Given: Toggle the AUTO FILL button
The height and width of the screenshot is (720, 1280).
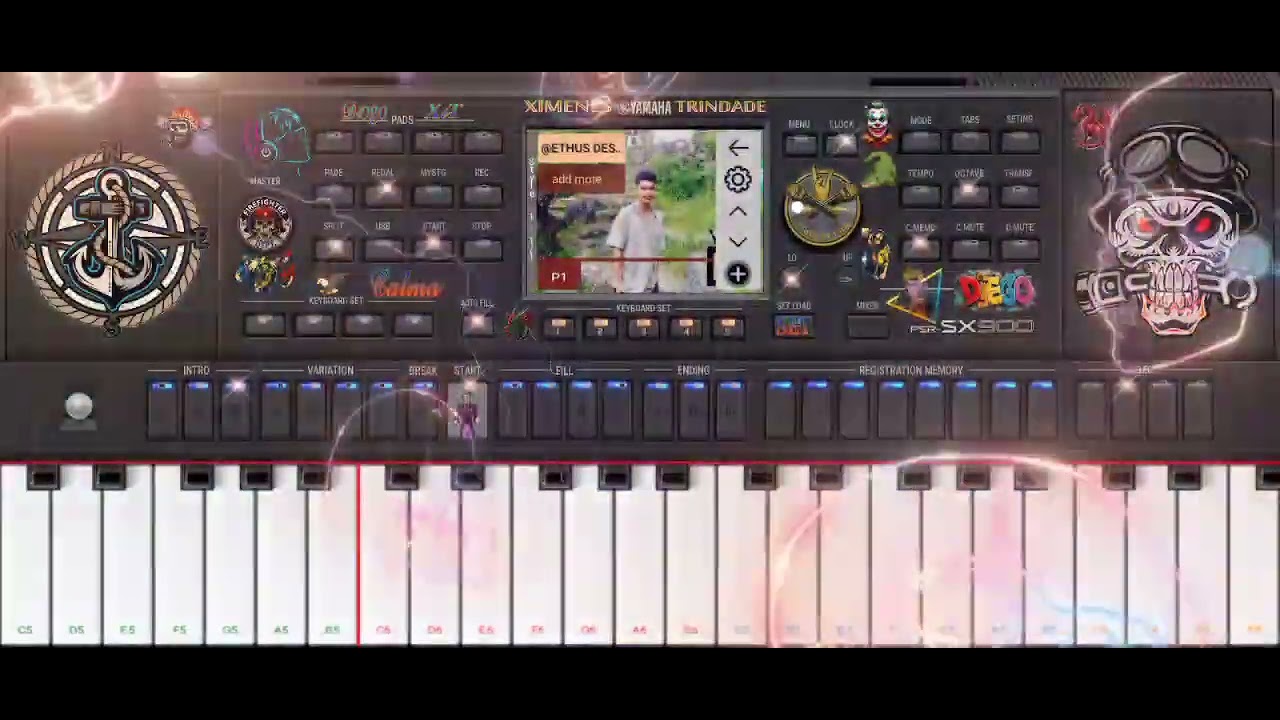Looking at the screenshot, I should 477,323.
